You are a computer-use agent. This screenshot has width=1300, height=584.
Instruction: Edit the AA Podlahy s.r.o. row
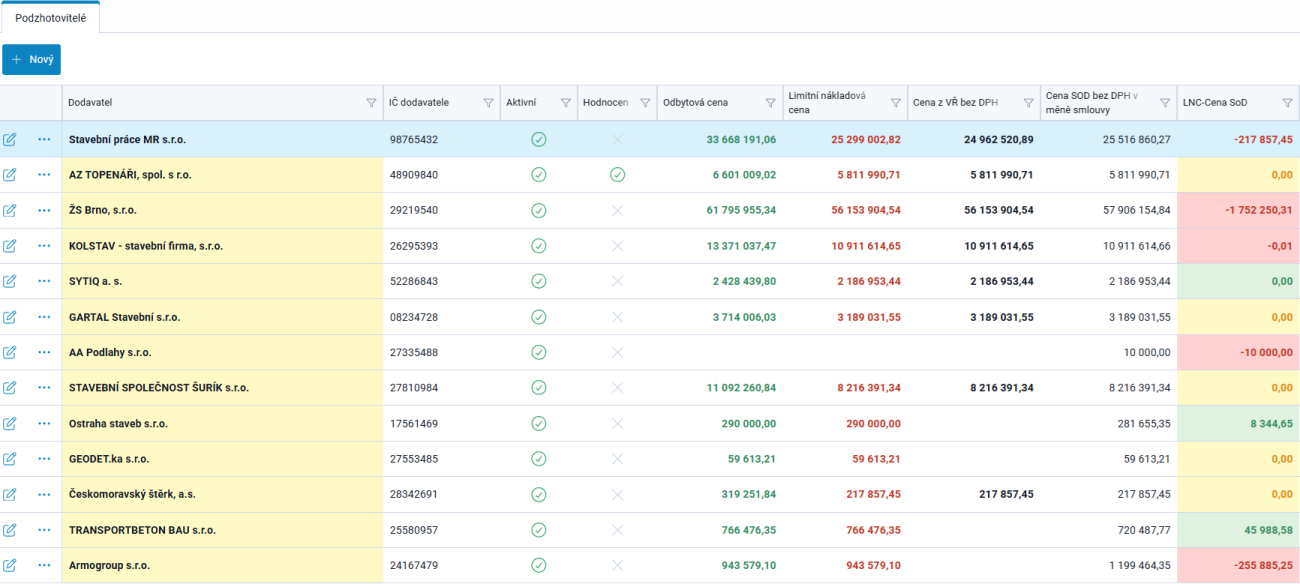click(10, 352)
